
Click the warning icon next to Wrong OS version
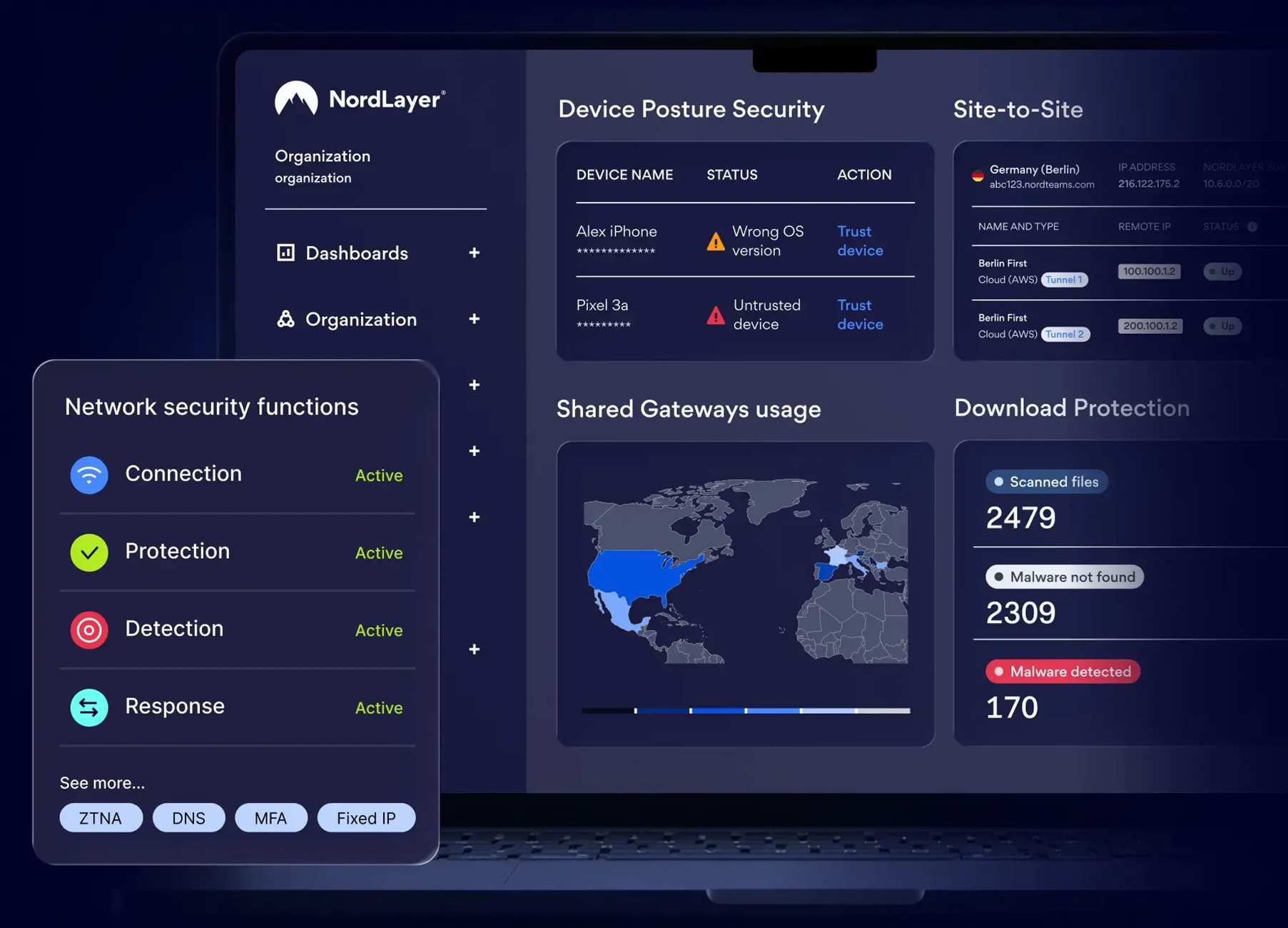(714, 241)
